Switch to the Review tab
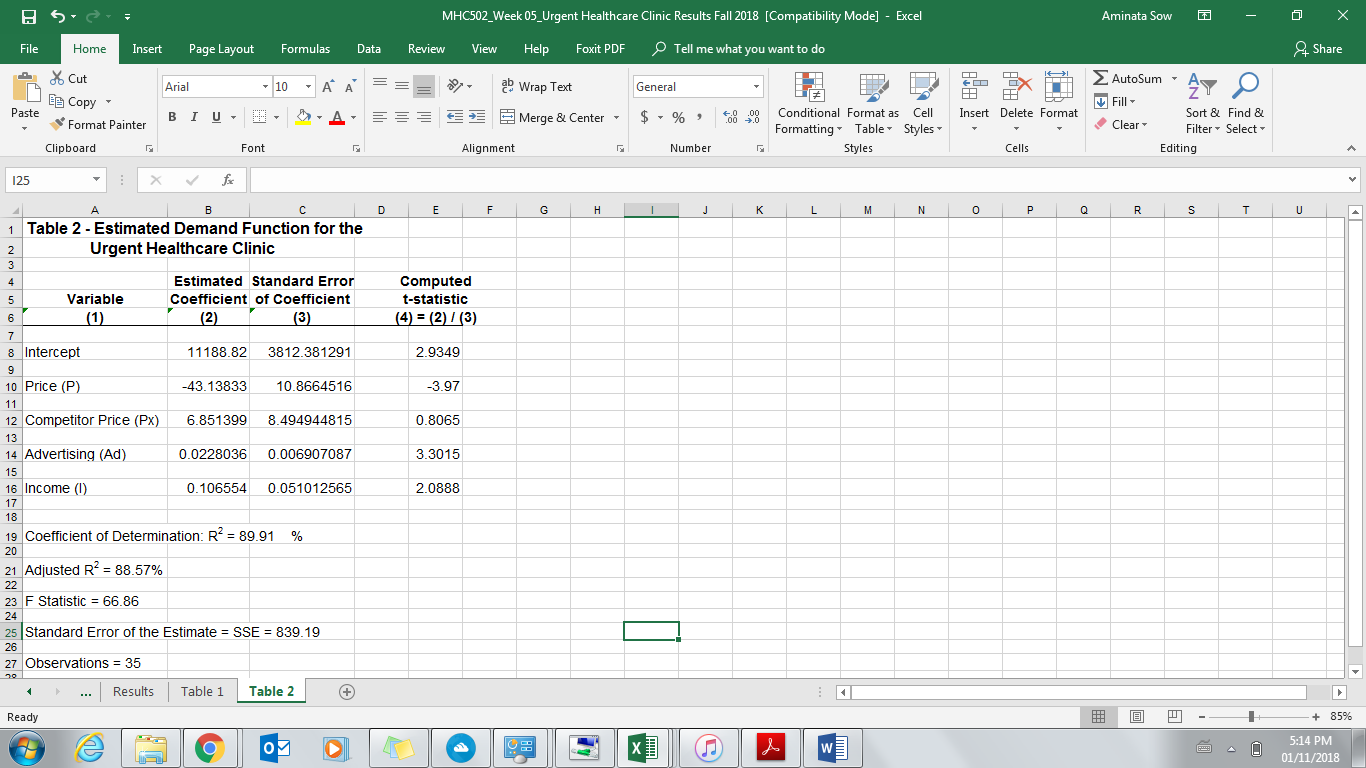This screenshot has height=768, width=1366. pos(427,49)
